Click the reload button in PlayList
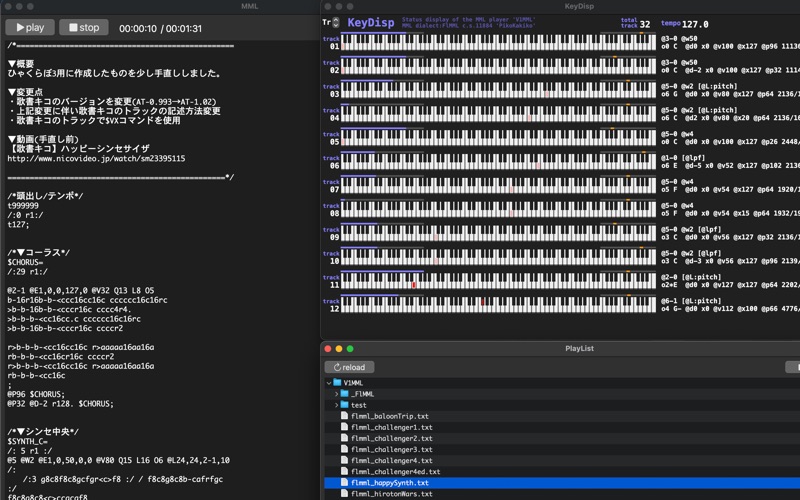 point(349,367)
